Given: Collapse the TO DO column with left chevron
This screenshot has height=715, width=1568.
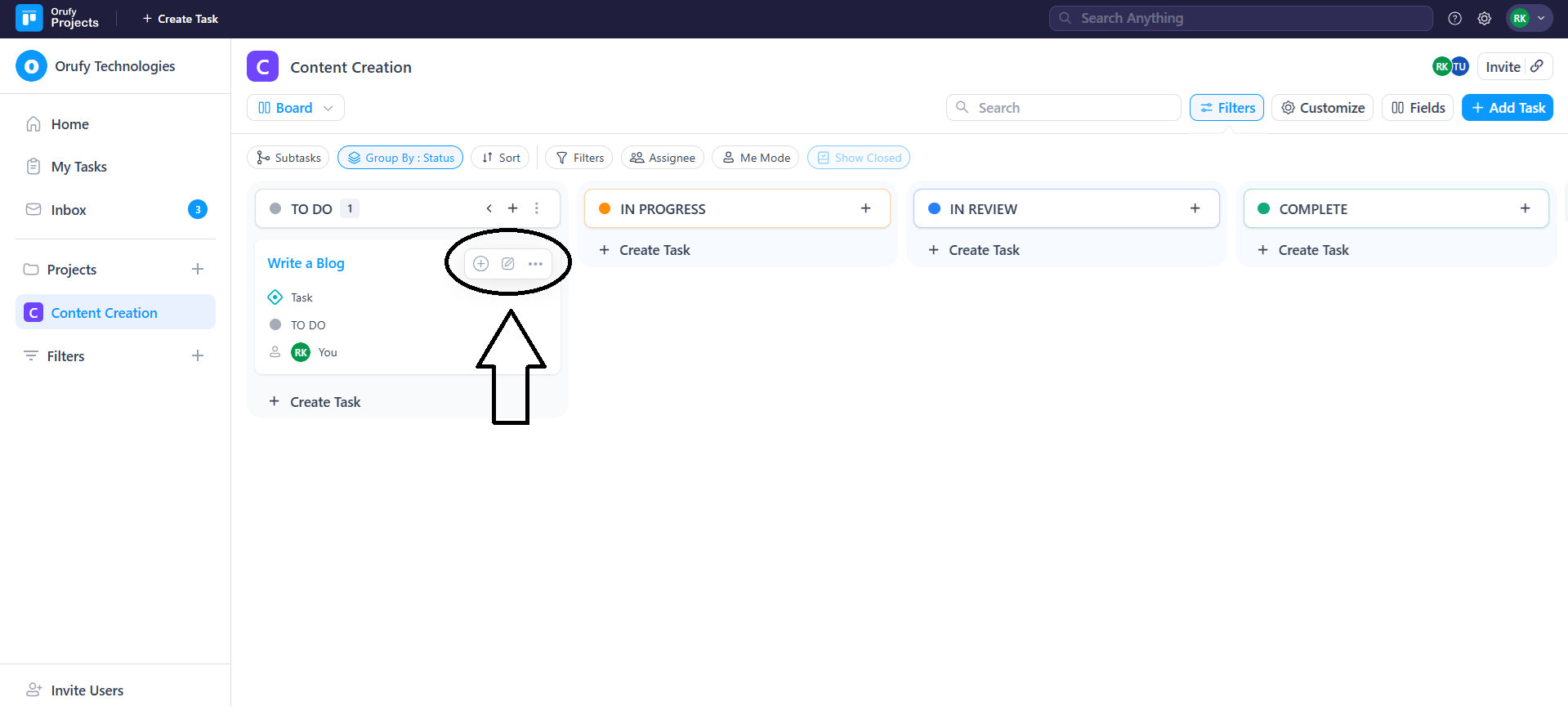Looking at the screenshot, I should click(489, 208).
